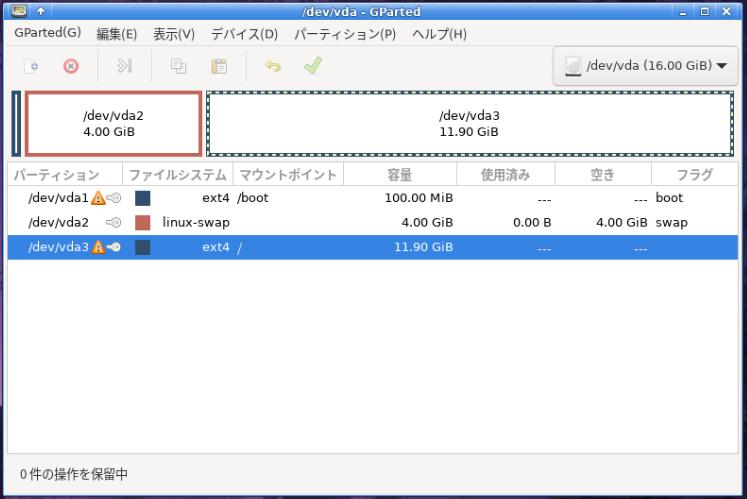Select the /dev/vda2 block in disk map

coord(113,123)
